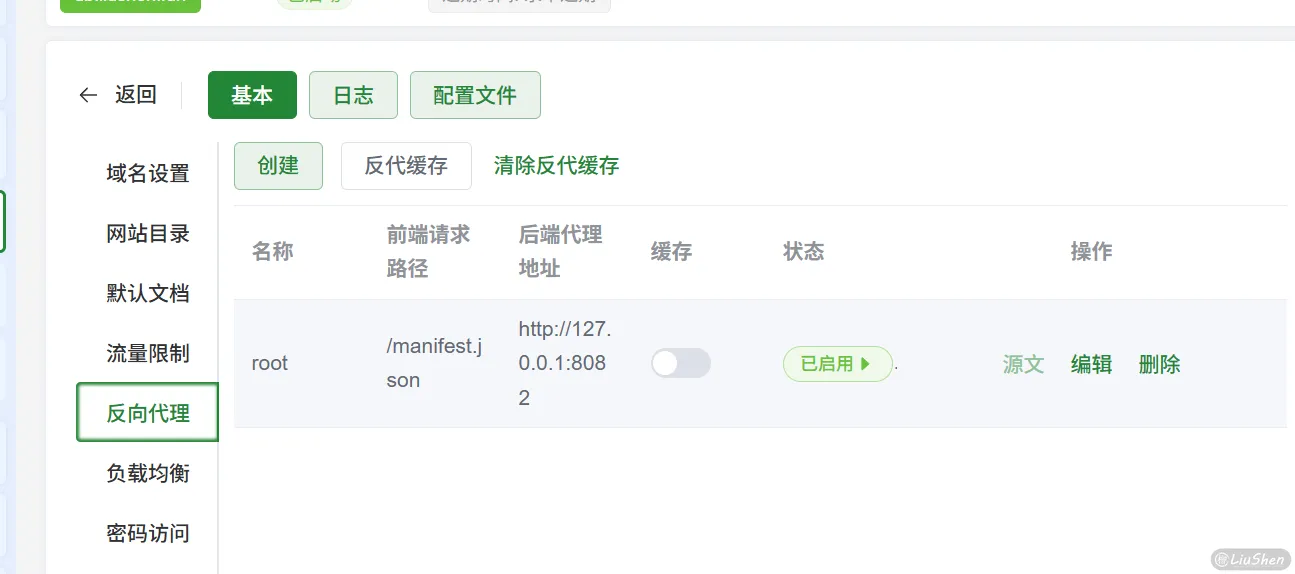Click the 已启用 status play icon
1295x574 pixels.
[x=866, y=364]
